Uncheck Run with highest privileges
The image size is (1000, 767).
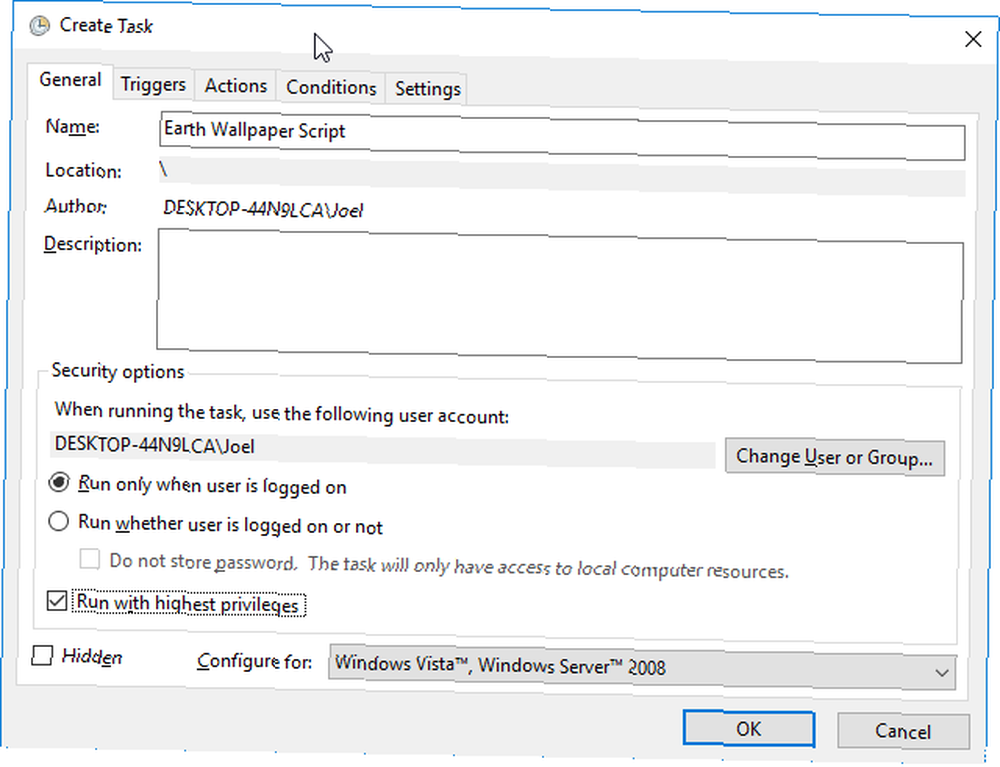point(57,601)
